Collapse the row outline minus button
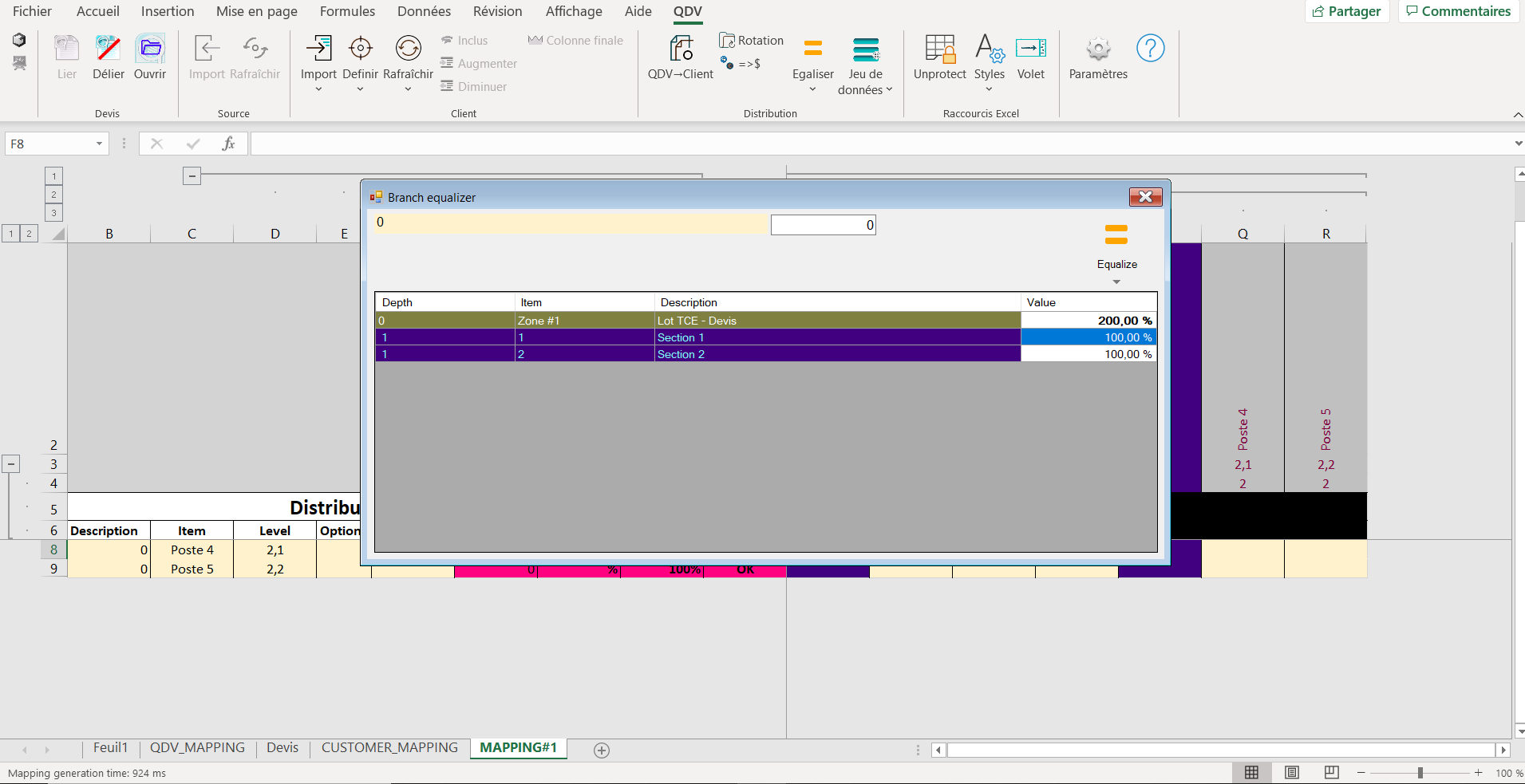The height and width of the screenshot is (784, 1525). click(11, 464)
